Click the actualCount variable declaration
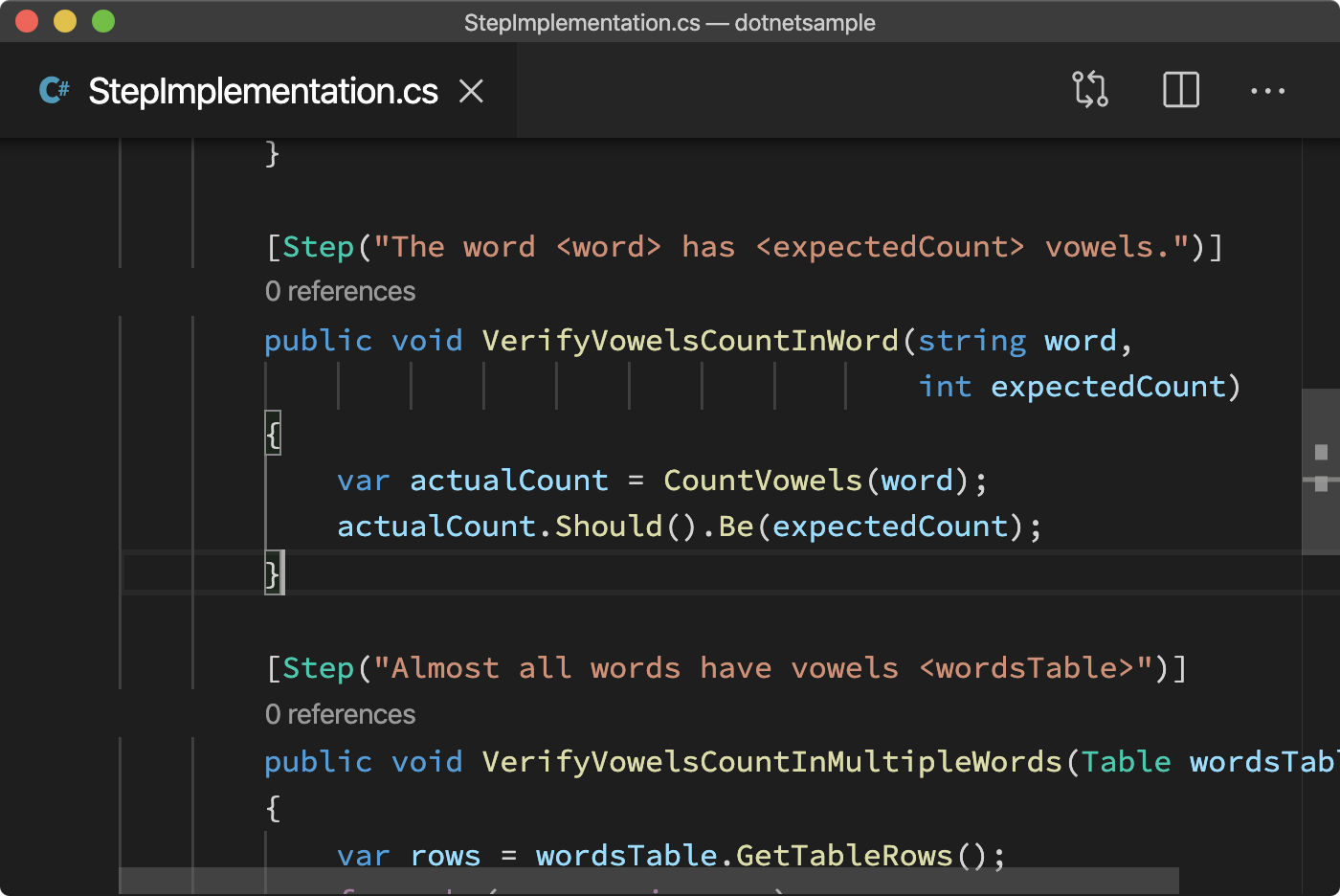Viewport: 1340px width, 896px height. pos(509,481)
